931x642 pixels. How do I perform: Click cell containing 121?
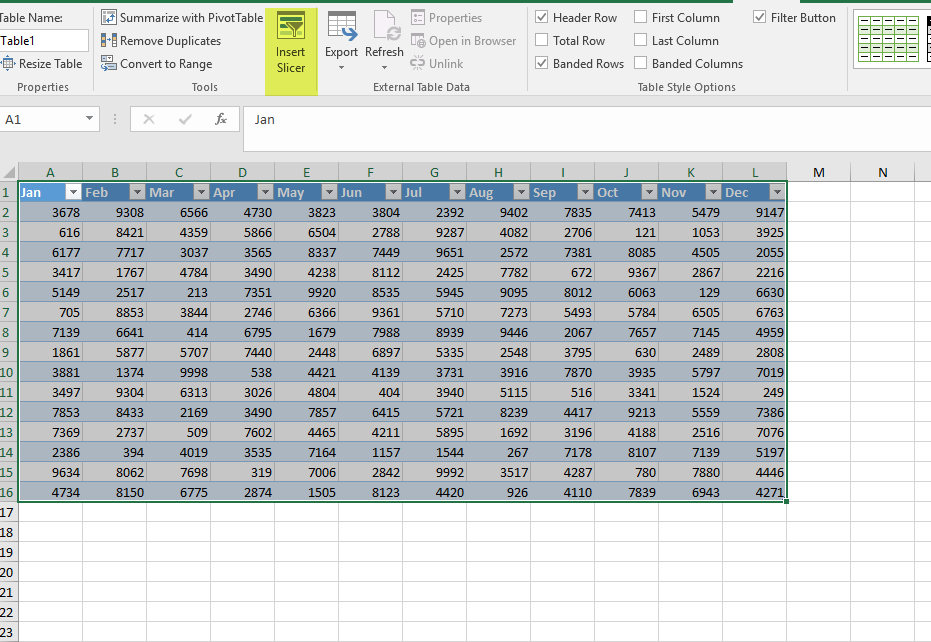point(626,232)
